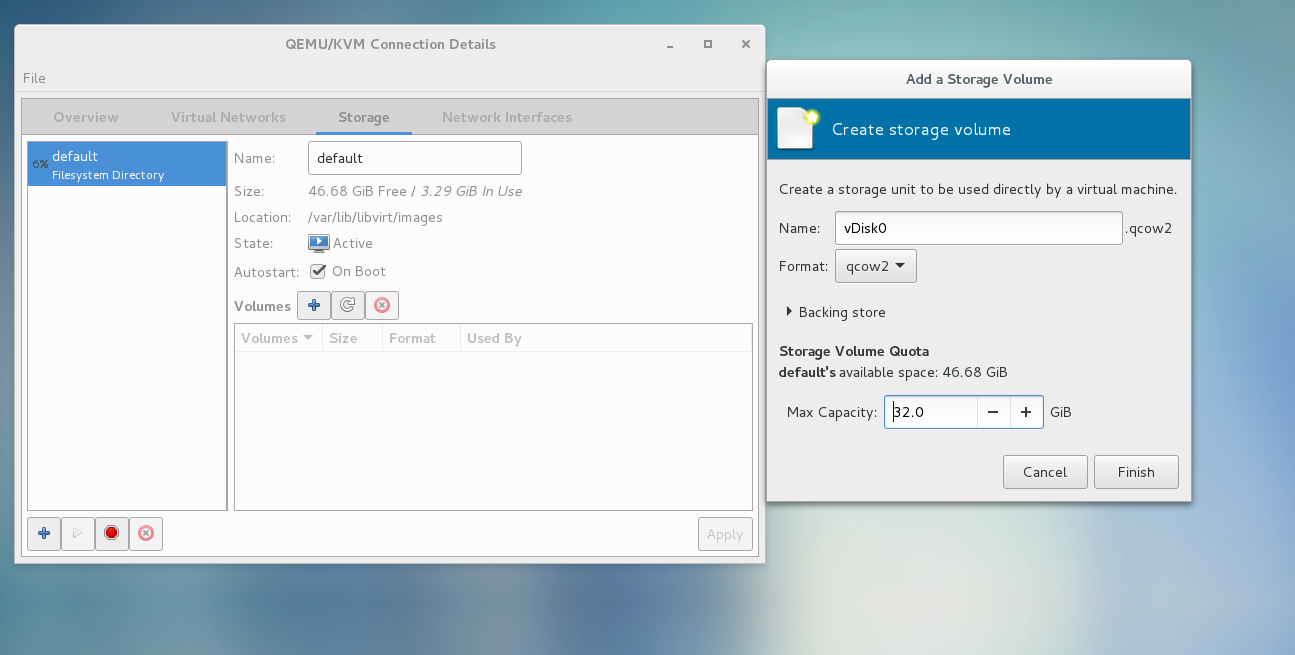Expand the Backing store section

point(837,312)
